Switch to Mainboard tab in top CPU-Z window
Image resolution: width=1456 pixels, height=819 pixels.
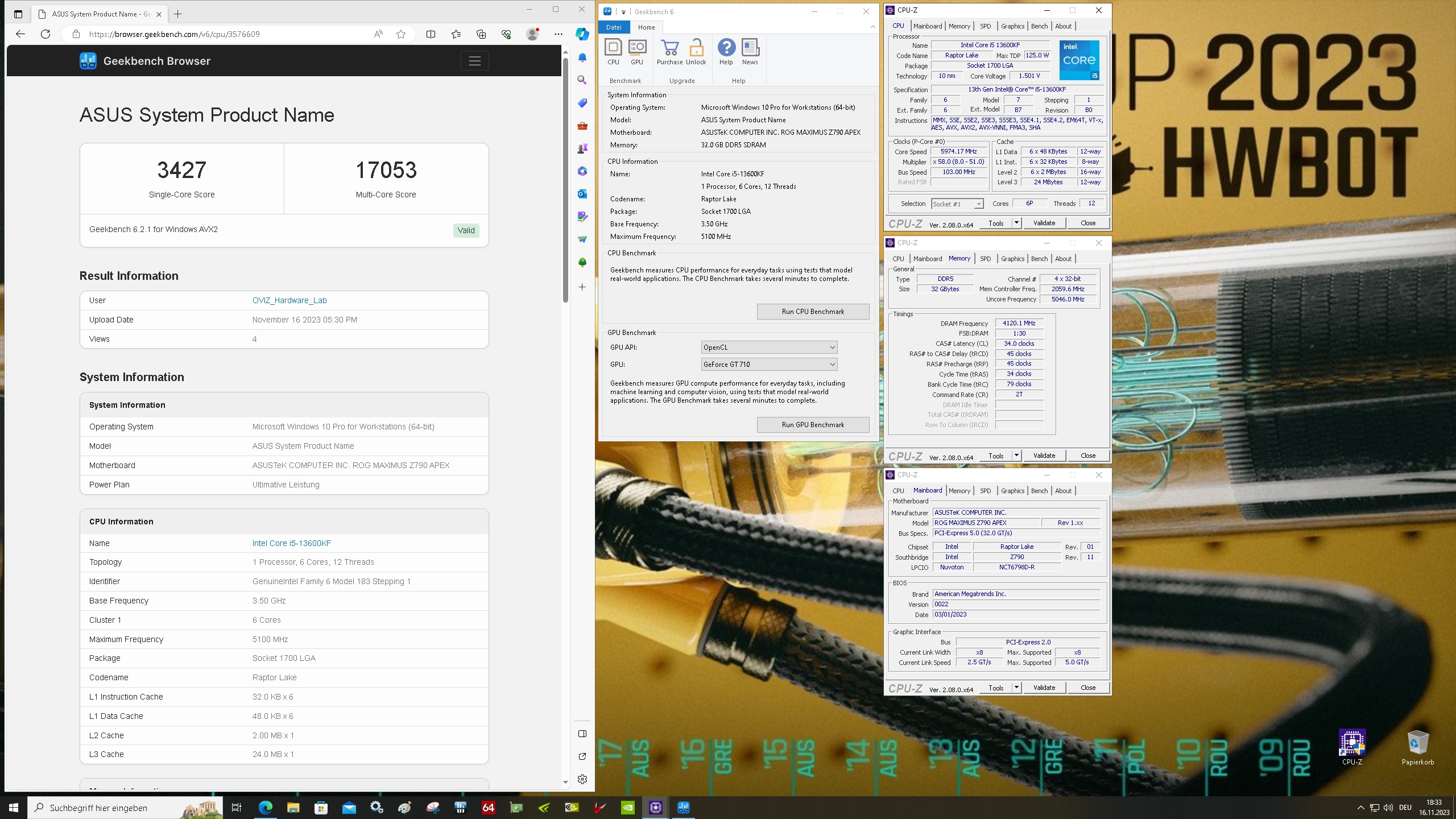[x=928, y=26]
